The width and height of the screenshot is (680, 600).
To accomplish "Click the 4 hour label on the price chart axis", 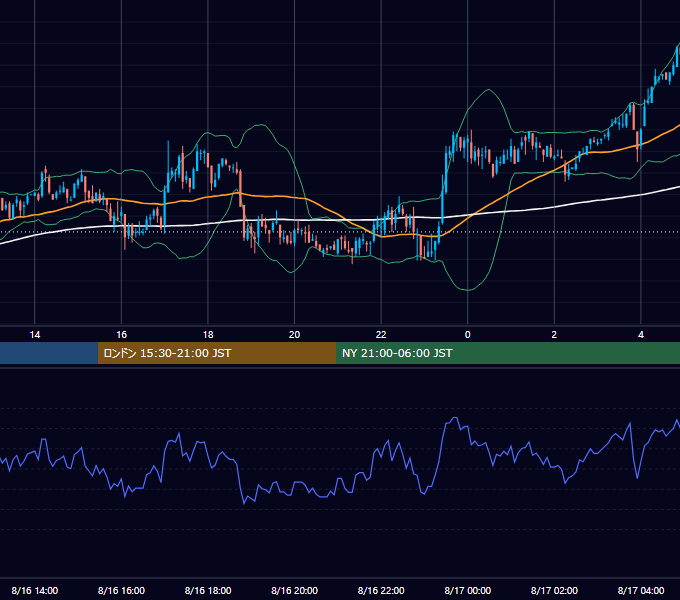I will [x=641, y=335].
